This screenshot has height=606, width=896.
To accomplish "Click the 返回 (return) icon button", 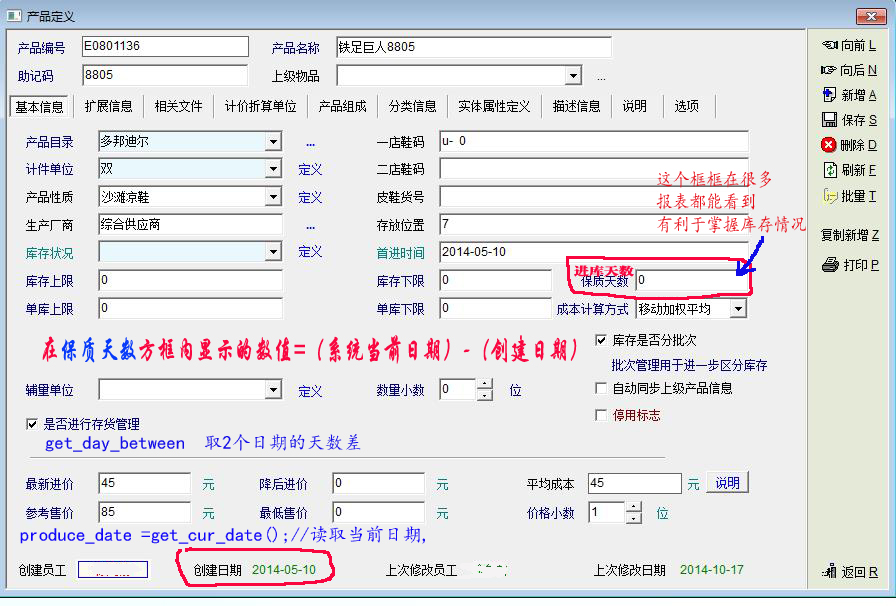I will (829, 572).
